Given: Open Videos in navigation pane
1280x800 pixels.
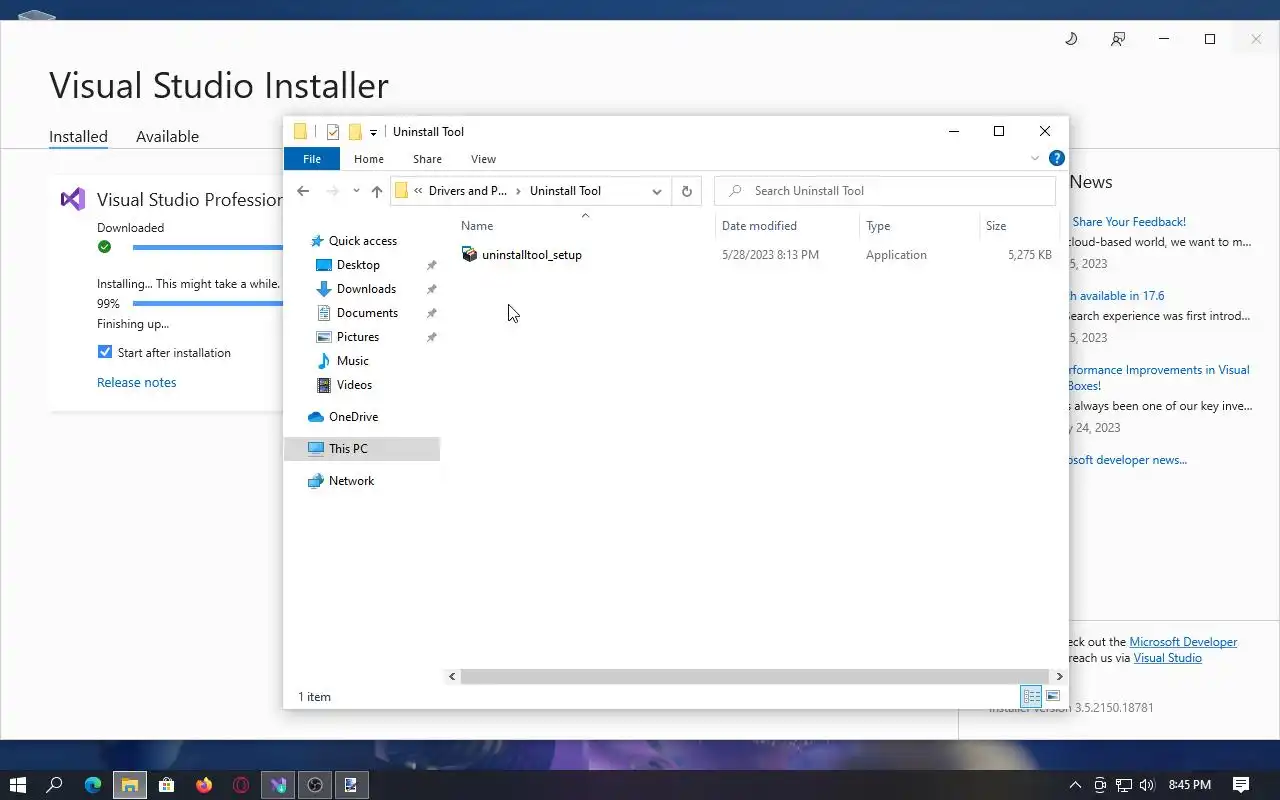Looking at the screenshot, I should click(354, 385).
